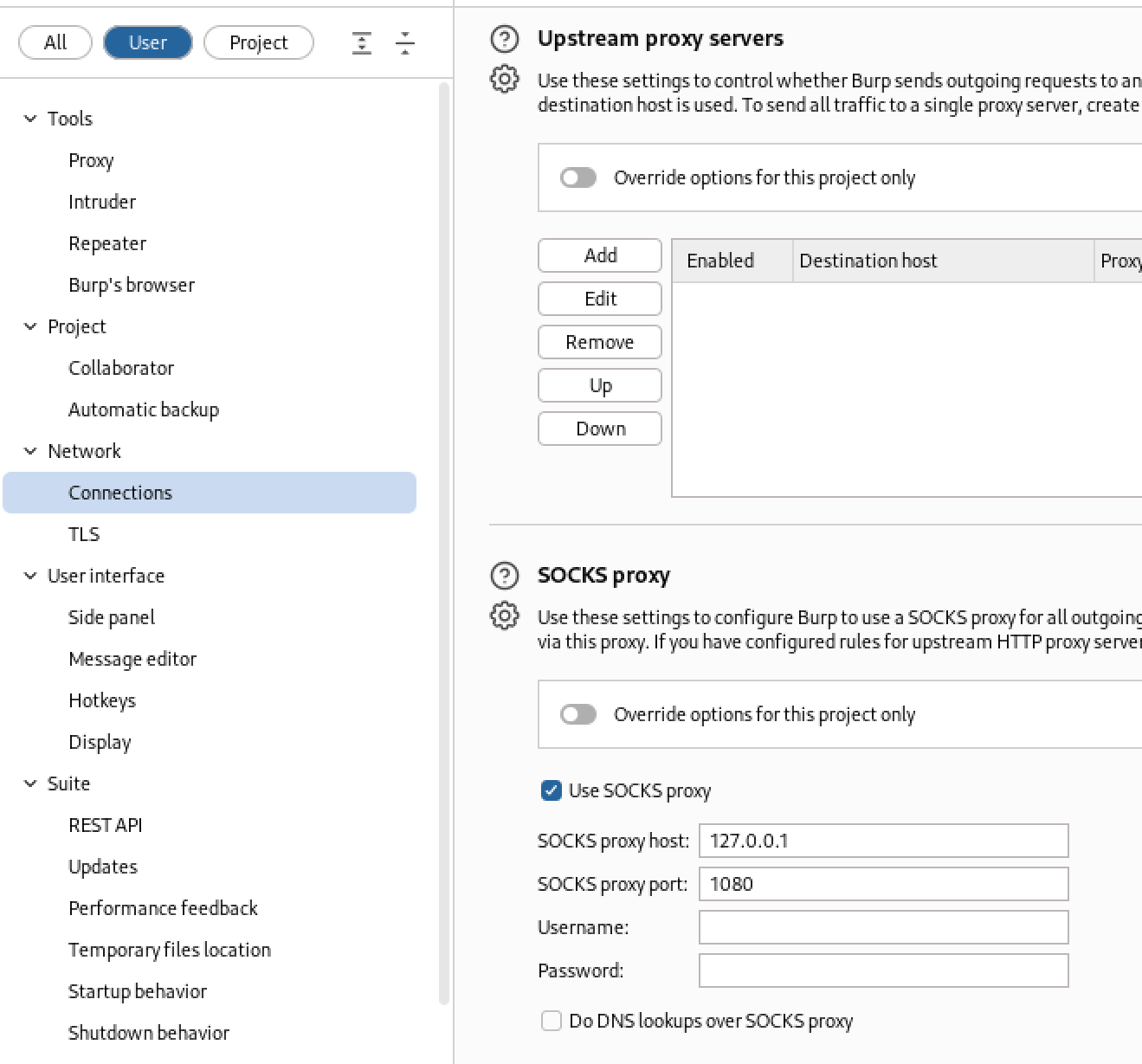Click the SOCKS proxy host field
This screenshot has width=1142, height=1064.
883,841
